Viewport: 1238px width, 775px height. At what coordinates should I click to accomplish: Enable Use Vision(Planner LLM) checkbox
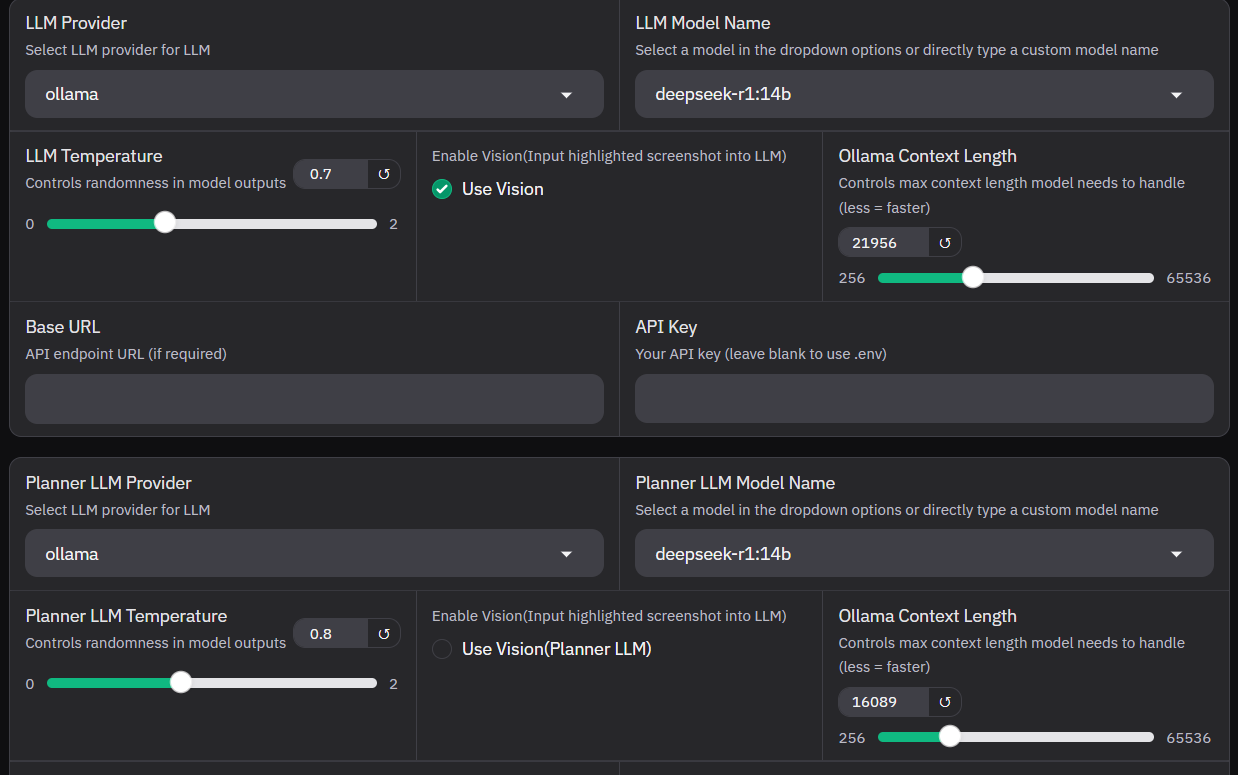coord(442,649)
